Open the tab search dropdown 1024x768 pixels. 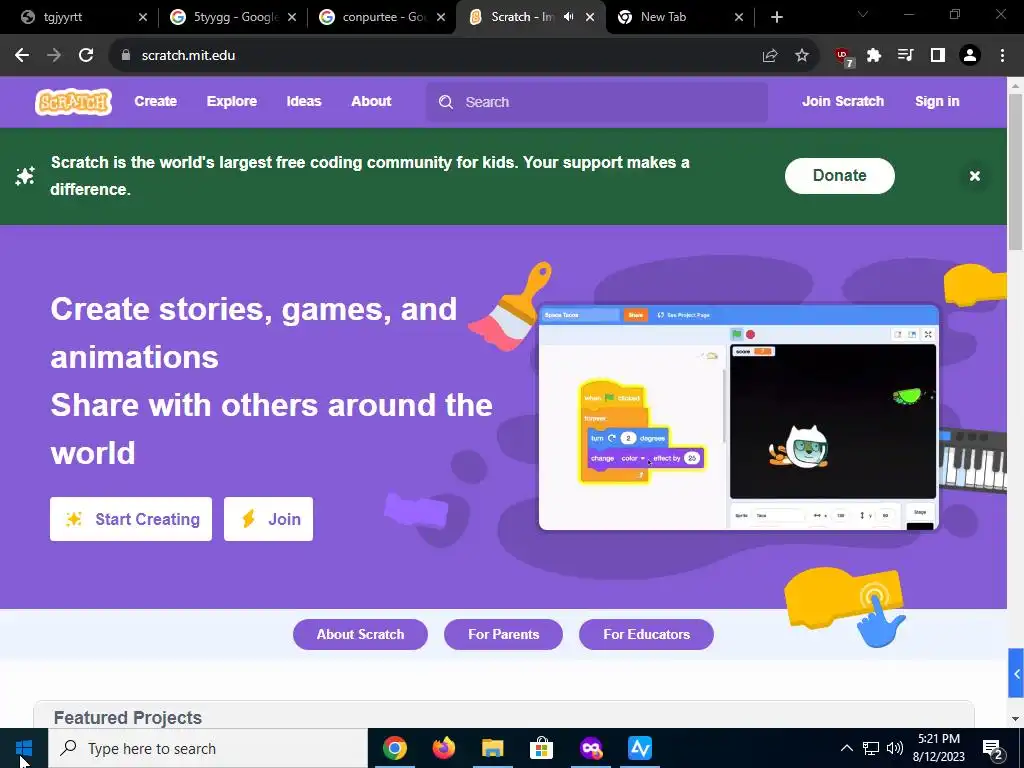pyautogui.click(x=863, y=14)
